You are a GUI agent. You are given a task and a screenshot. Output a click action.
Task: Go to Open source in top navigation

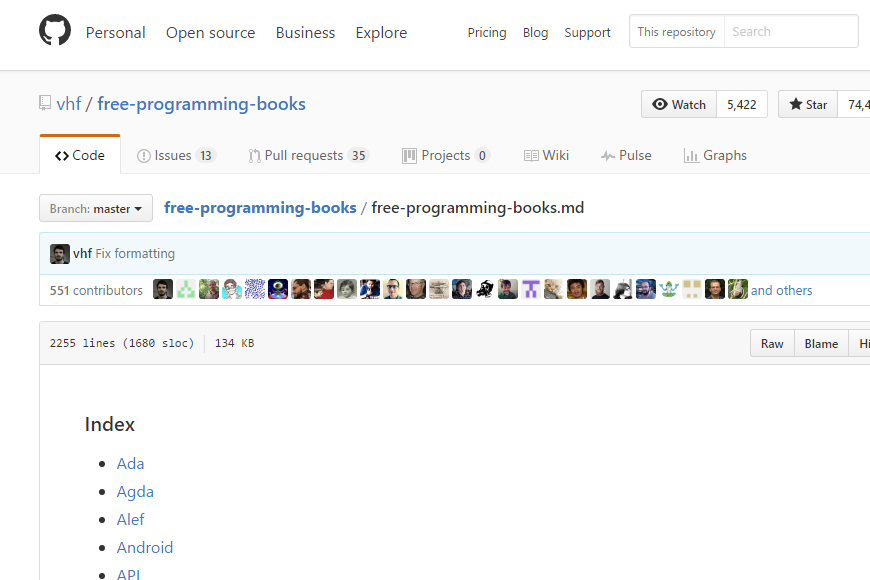point(210,33)
